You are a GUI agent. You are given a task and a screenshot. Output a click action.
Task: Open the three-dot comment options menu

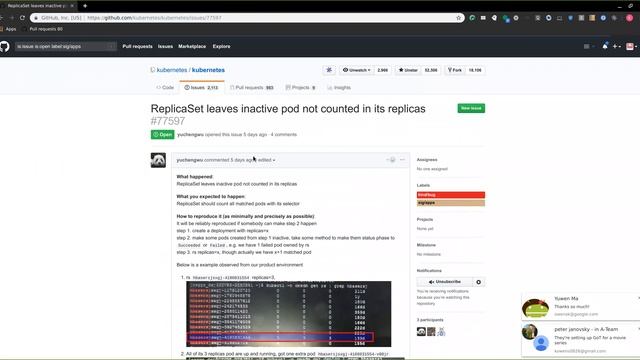tap(402, 160)
